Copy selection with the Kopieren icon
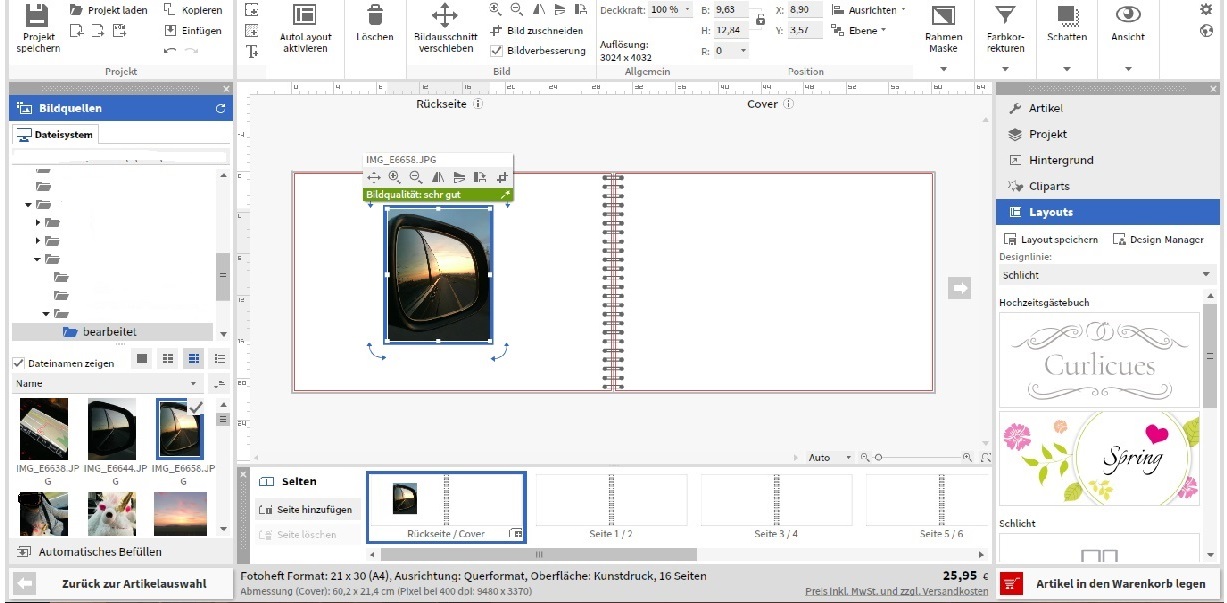 (x=171, y=10)
